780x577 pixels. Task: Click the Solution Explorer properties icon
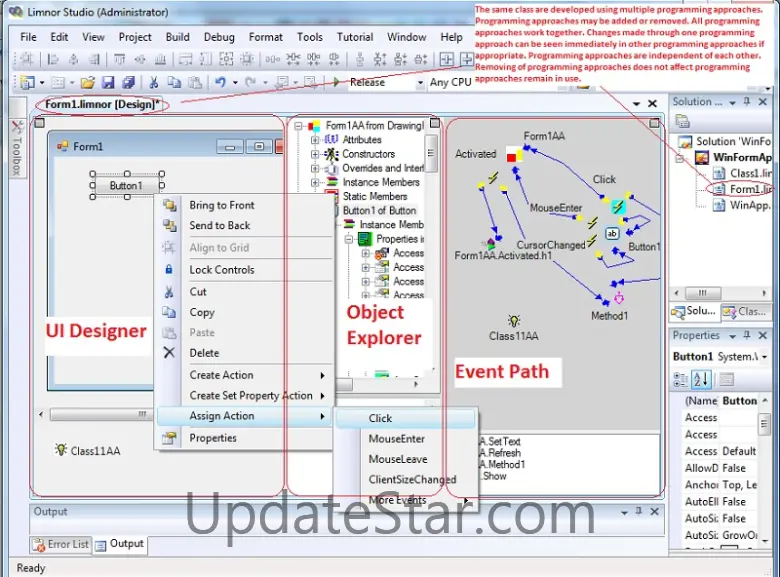pyautogui.click(x=682, y=121)
